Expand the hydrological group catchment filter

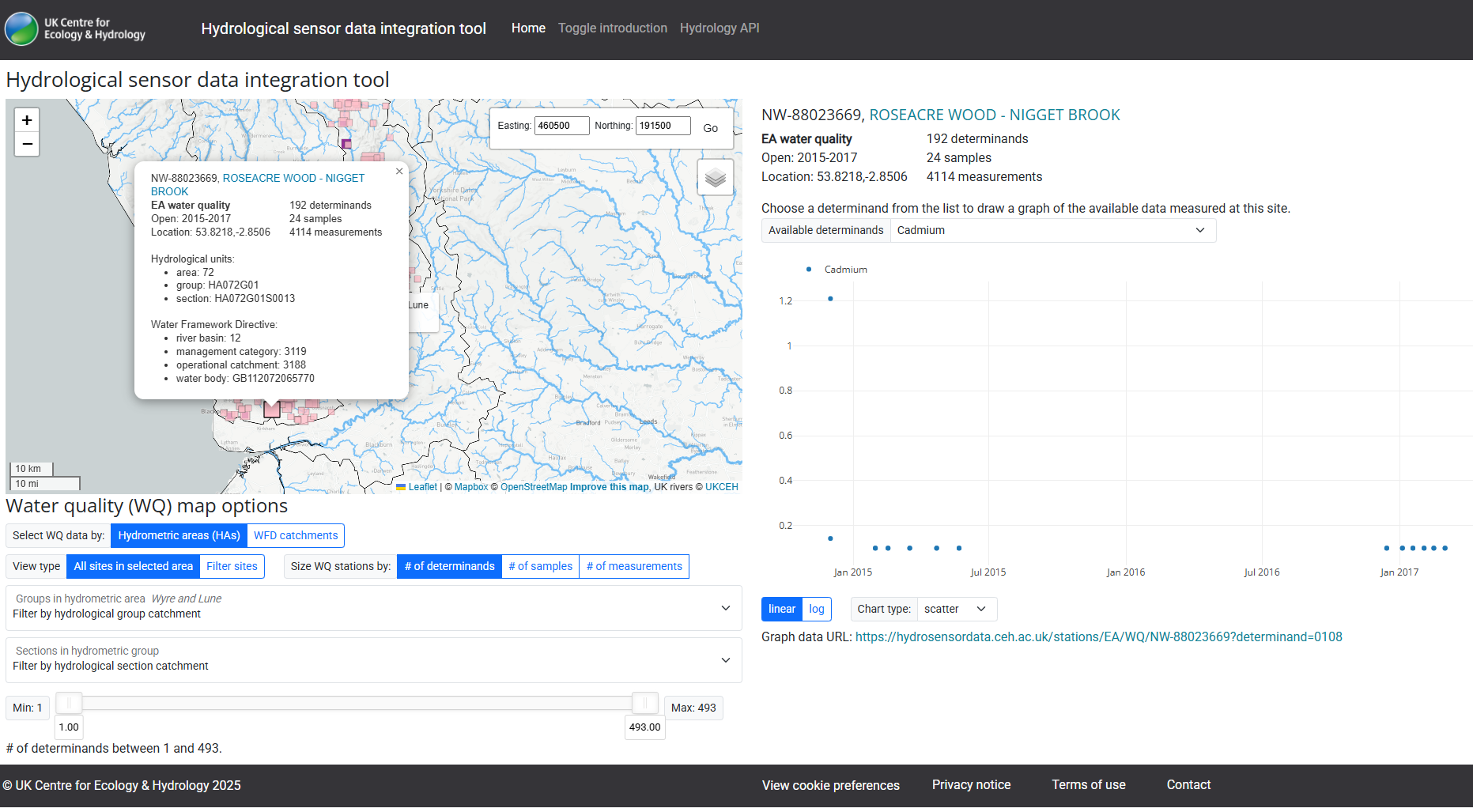(724, 608)
